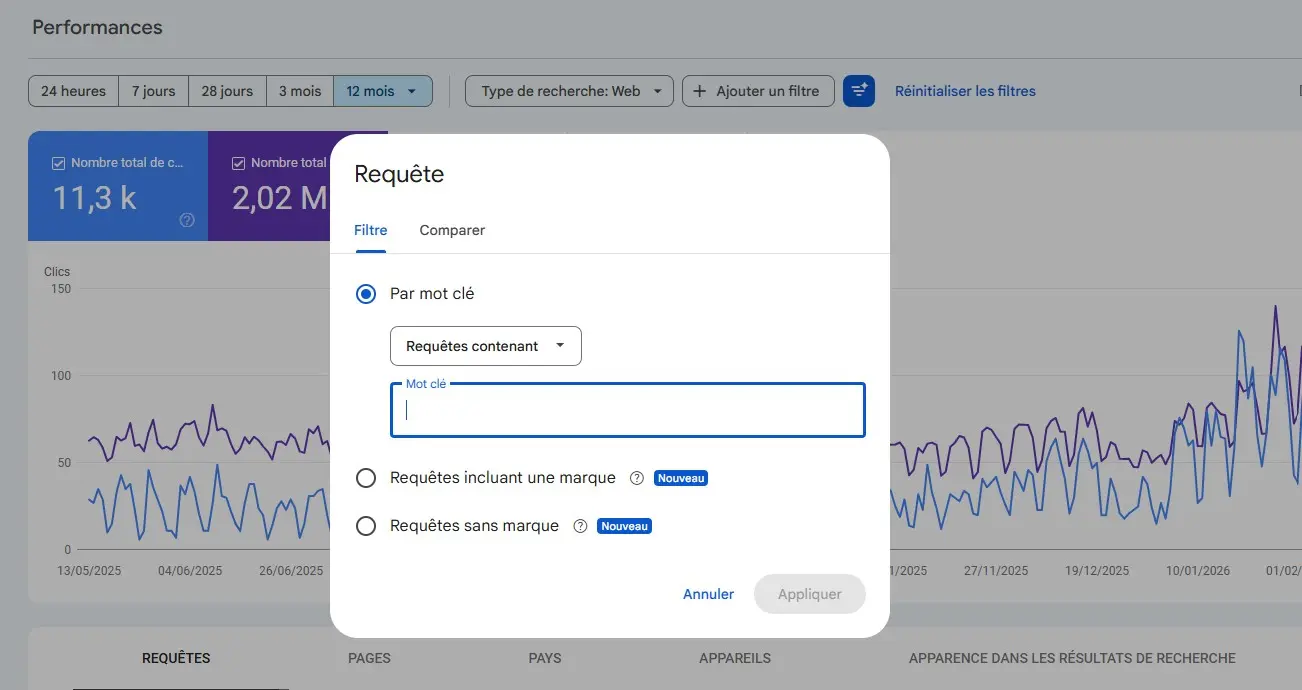This screenshot has width=1302, height=690.
Task: Switch to the APPAREILS tab
Action: pos(735,658)
